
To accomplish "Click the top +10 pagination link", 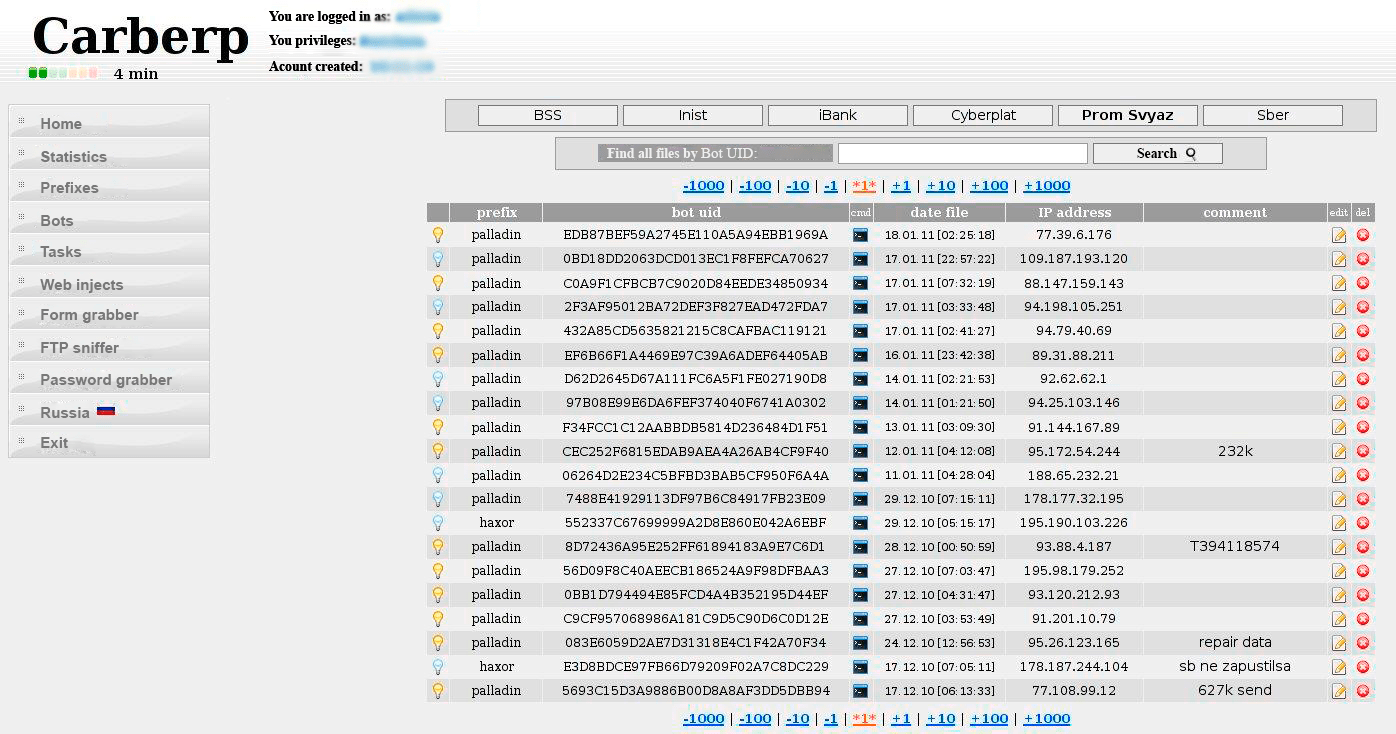I will coord(940,186).
